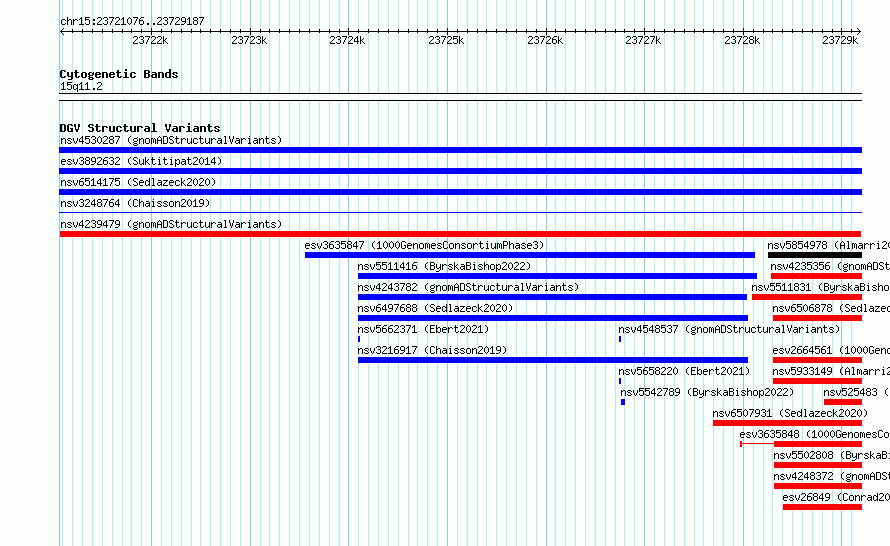The width and height of the screenshot is (890, 546).
Task: Open esv26849 (Conrad) label
Action: pos(836,497)
